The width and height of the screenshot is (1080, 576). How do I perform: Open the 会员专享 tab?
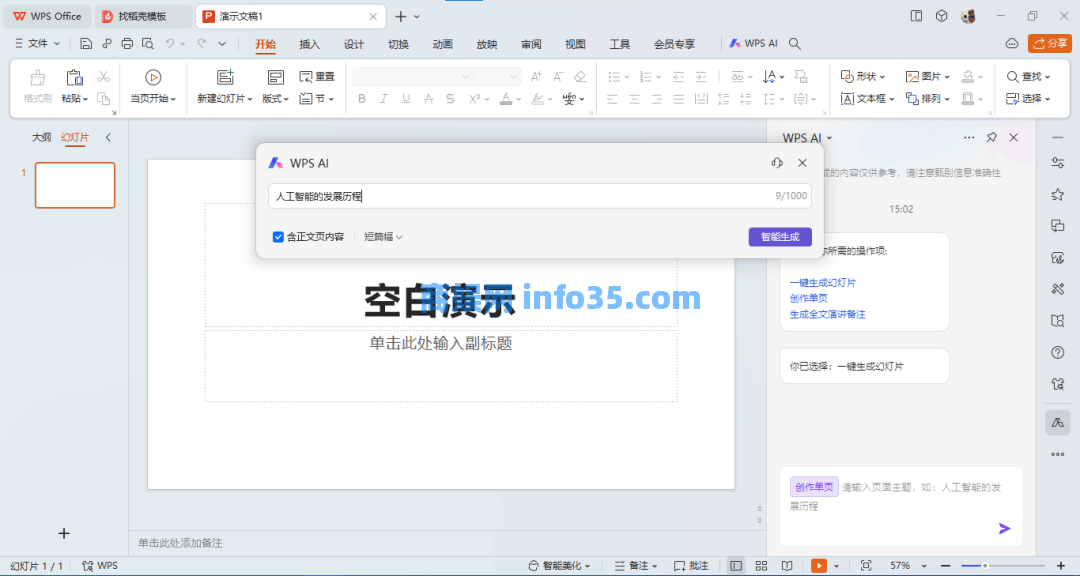pyautogui.click(x=674, y=44)
